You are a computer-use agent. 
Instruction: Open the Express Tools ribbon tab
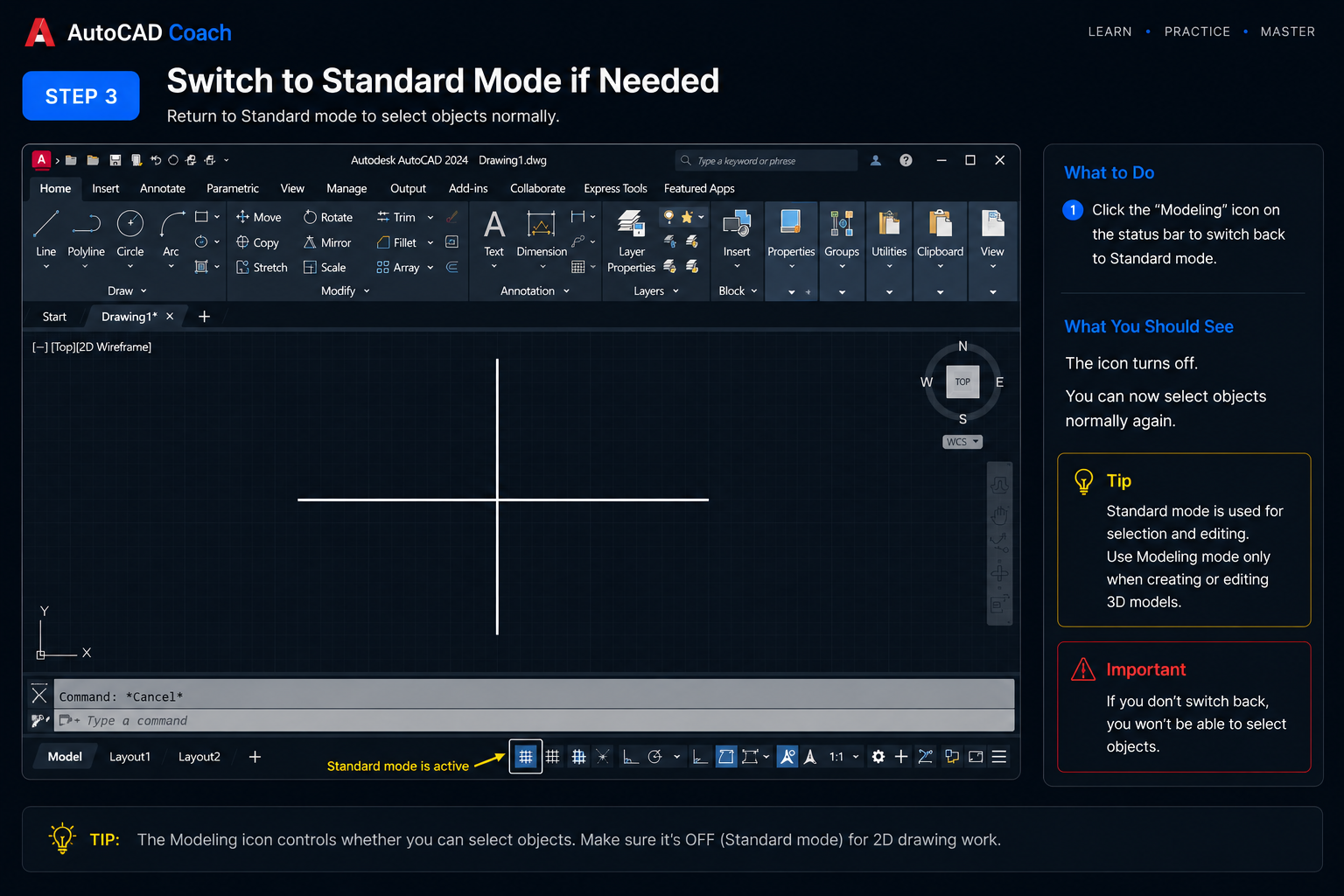(x=615, y=188)
